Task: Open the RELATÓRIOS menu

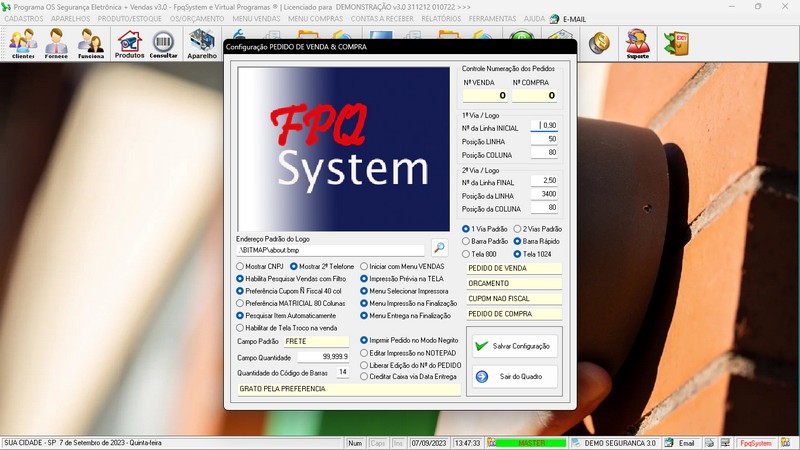Action: [x=441, y=19]
